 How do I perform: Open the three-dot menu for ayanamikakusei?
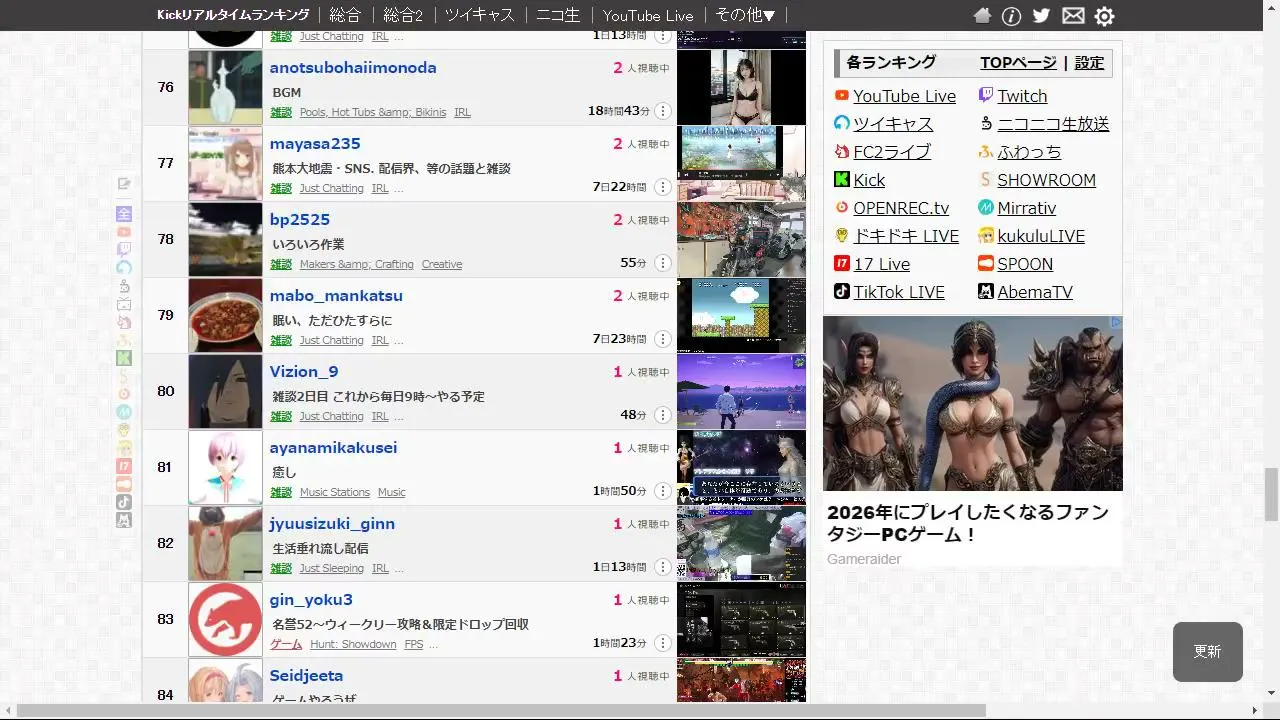[663, 491]
